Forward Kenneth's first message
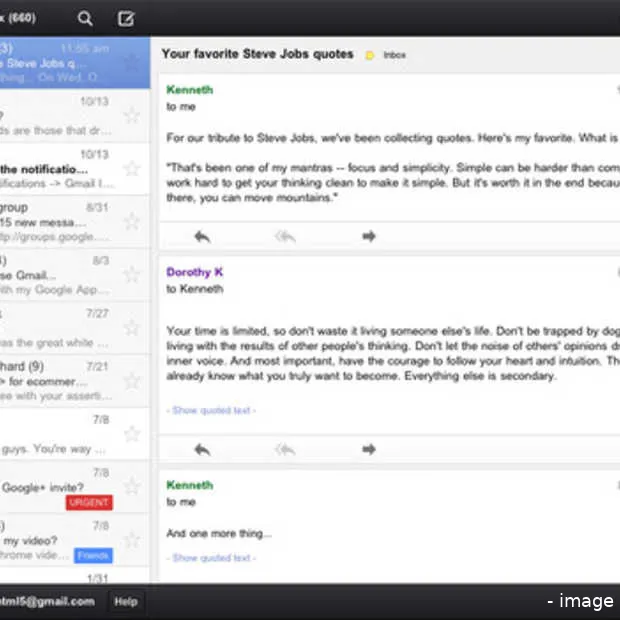The height and width of the screenshot is (620, 620). coord(369,236)
